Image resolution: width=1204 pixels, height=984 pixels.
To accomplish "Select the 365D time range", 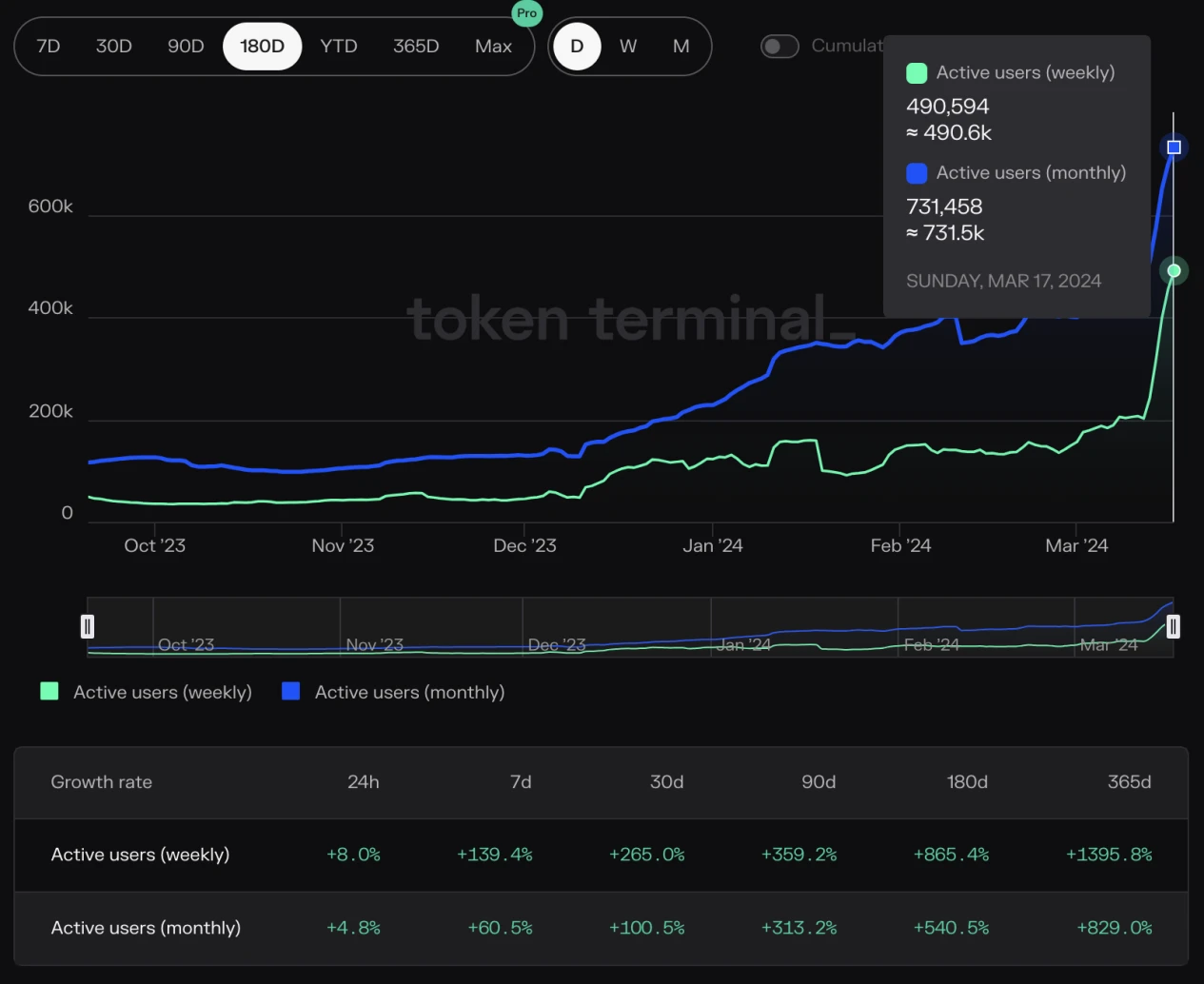I will pyautogui.click(x=416, y=46).
